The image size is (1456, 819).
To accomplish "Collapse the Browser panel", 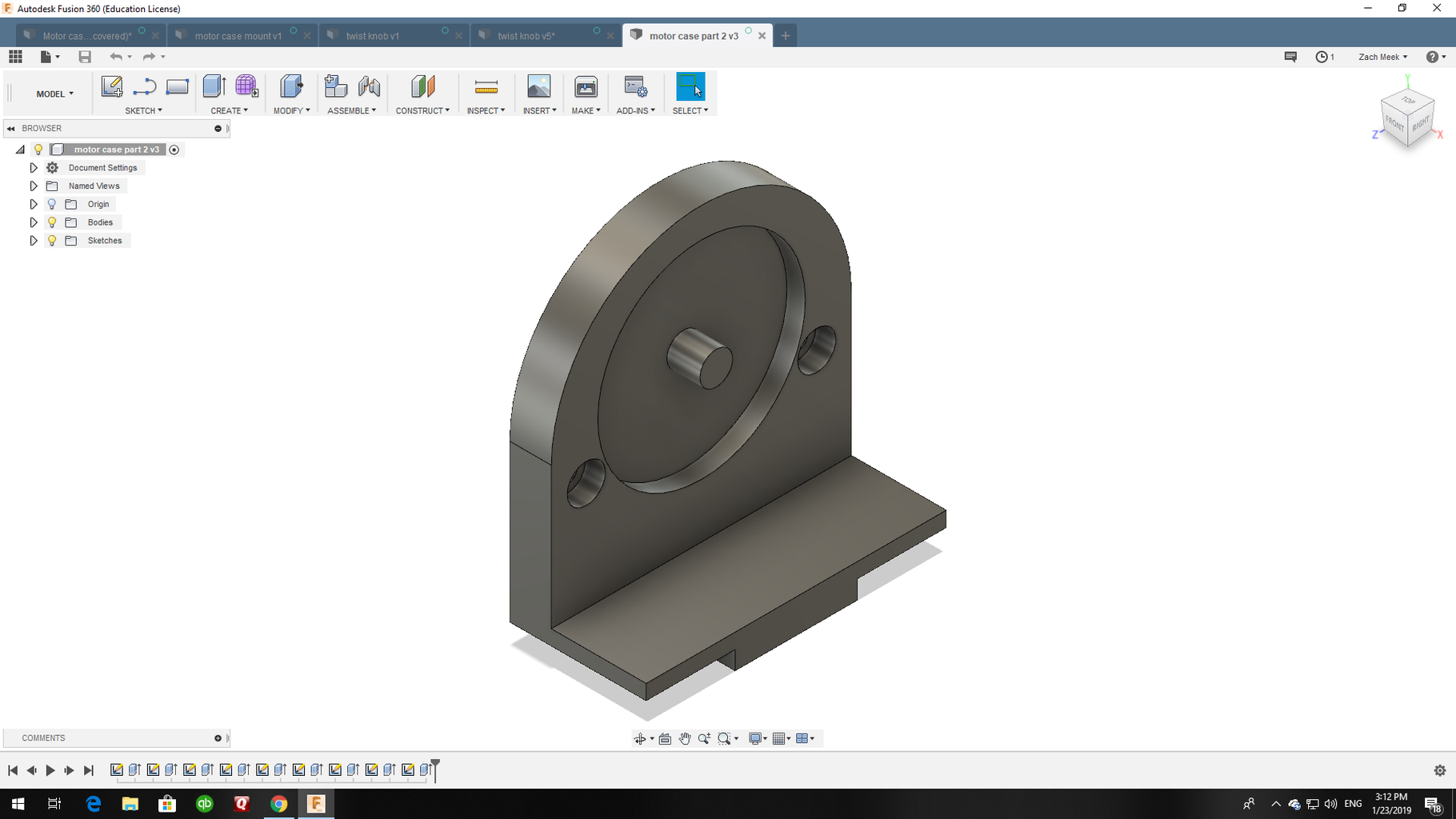I will click(11, 129).
